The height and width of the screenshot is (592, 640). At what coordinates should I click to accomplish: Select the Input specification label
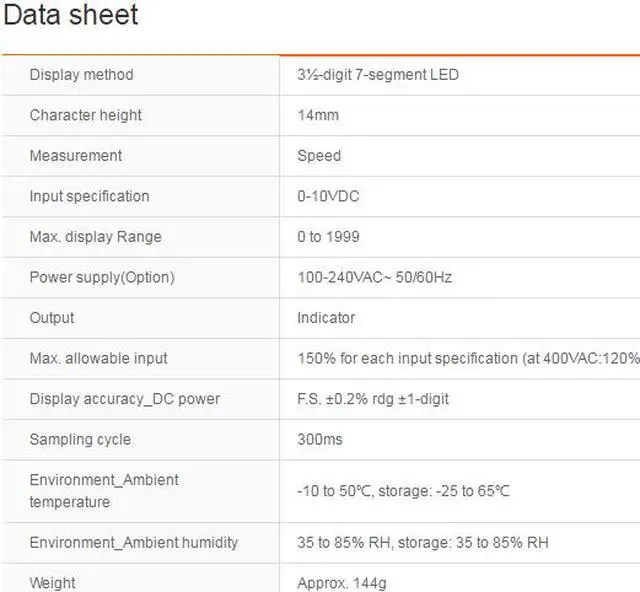click(89, 196)
